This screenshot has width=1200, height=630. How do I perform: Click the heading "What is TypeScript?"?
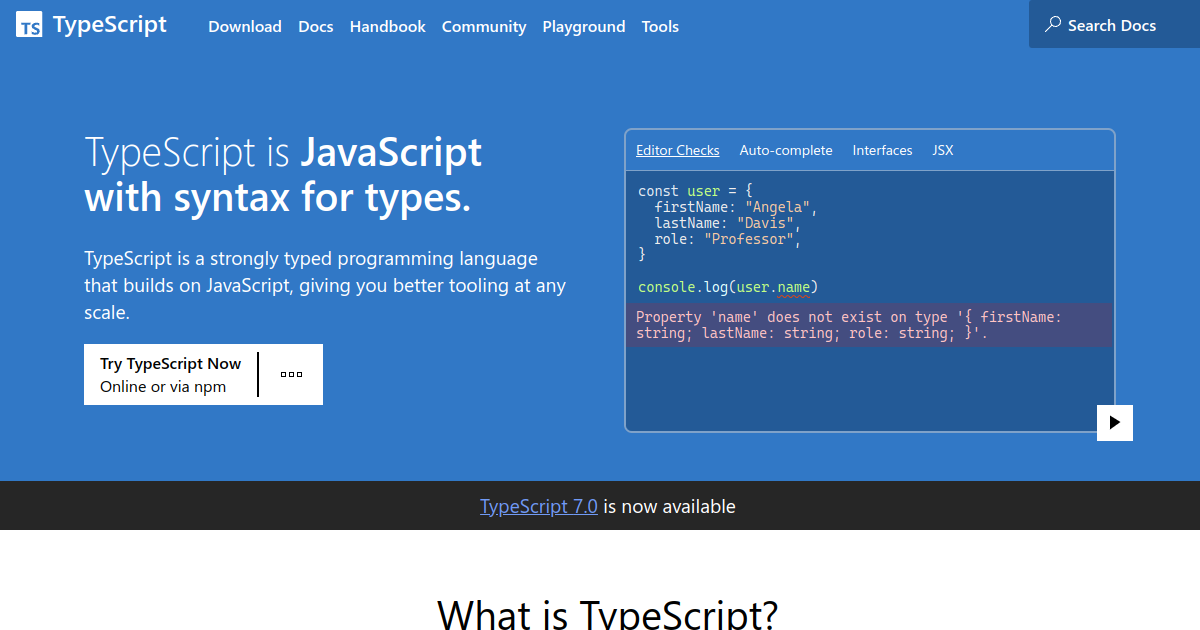[x=607, y=612]
